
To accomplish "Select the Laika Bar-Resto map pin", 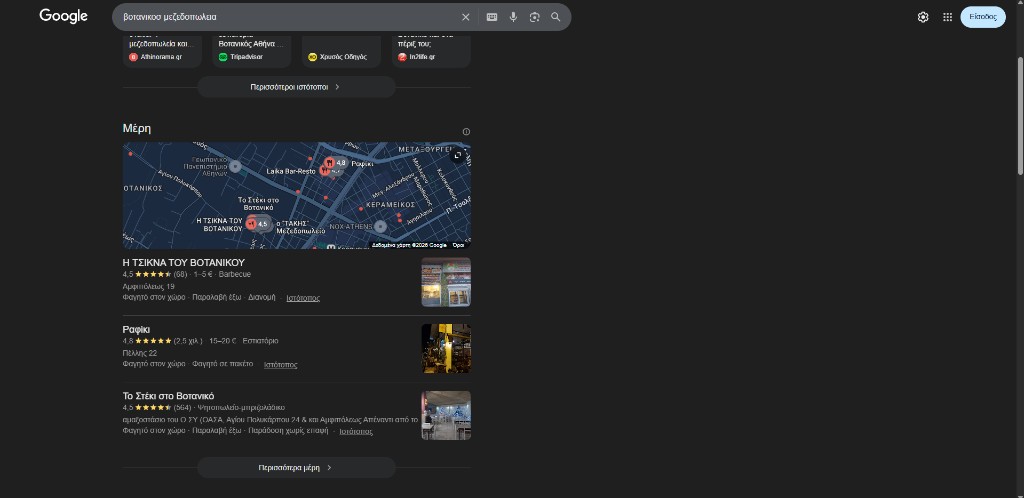I will click(x=325, y=171).
